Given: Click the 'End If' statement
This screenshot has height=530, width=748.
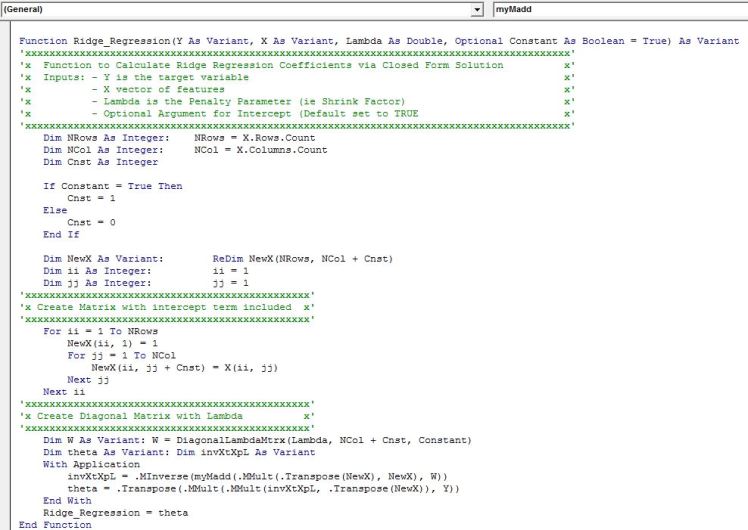Looking at the screenshot, I should [60, 235].
